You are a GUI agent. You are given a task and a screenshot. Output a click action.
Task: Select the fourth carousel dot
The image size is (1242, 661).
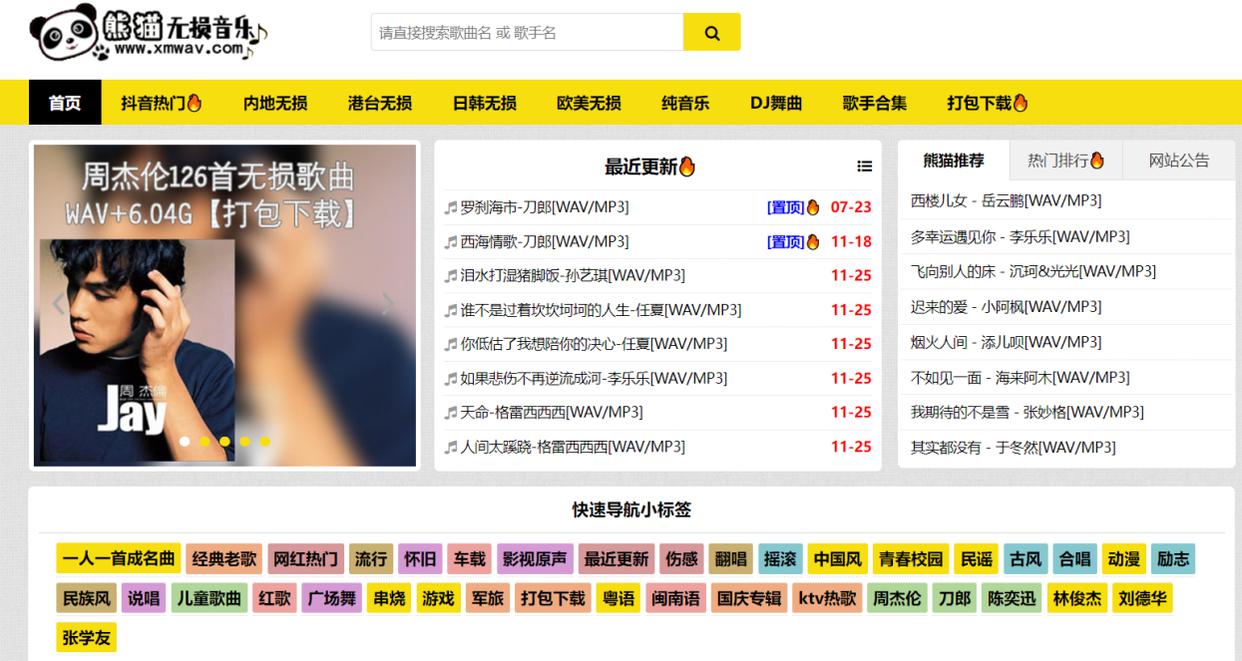[244, 441]
